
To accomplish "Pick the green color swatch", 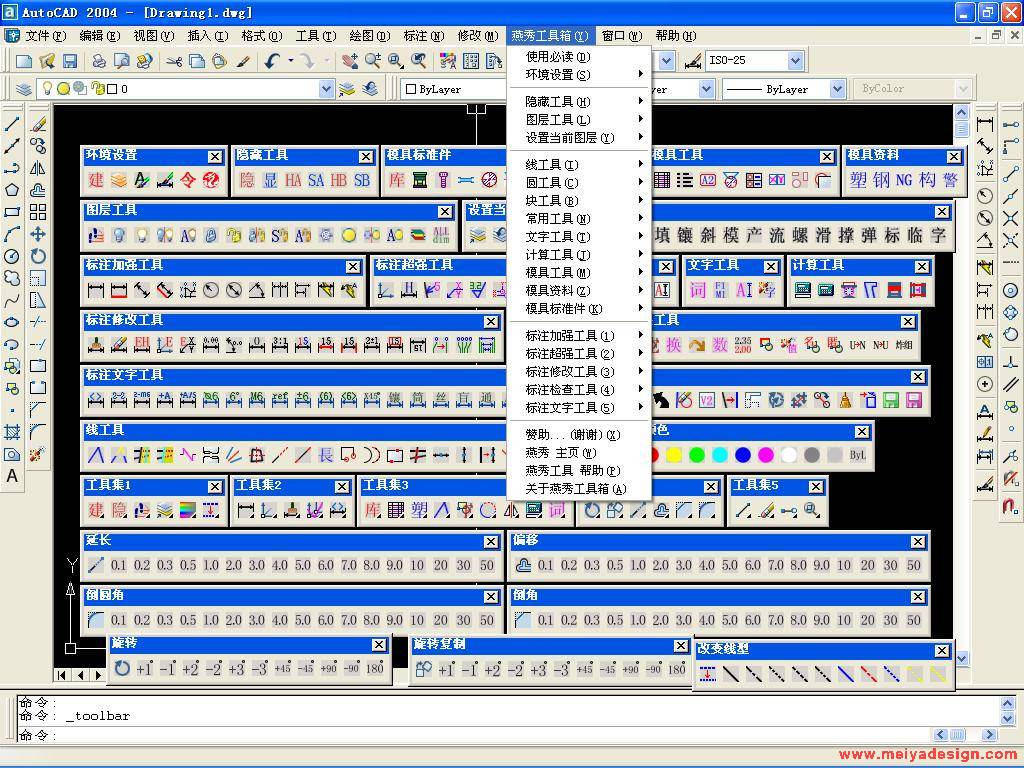I will [x=697, y=455].
